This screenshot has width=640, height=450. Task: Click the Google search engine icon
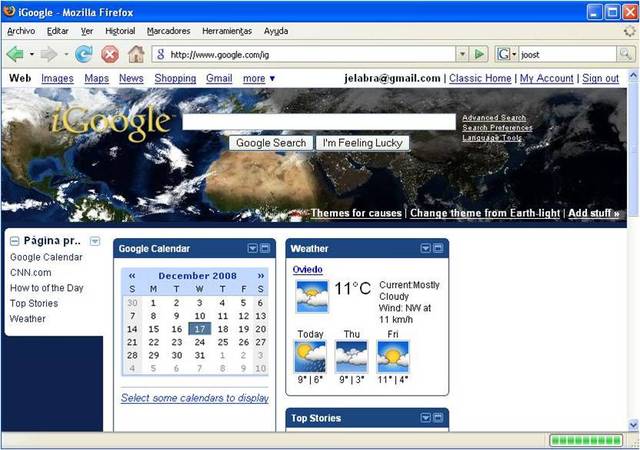pyautogui.click(x=503, y=54)
